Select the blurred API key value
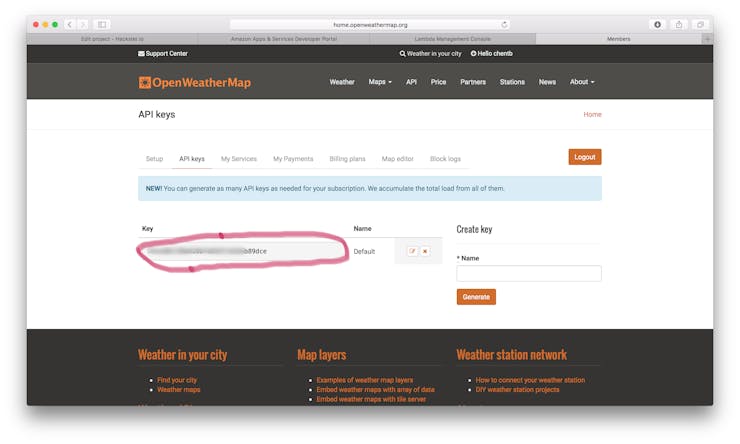Image resolution: width=740 pixels, height=444 pixels. tap(208, 251)
